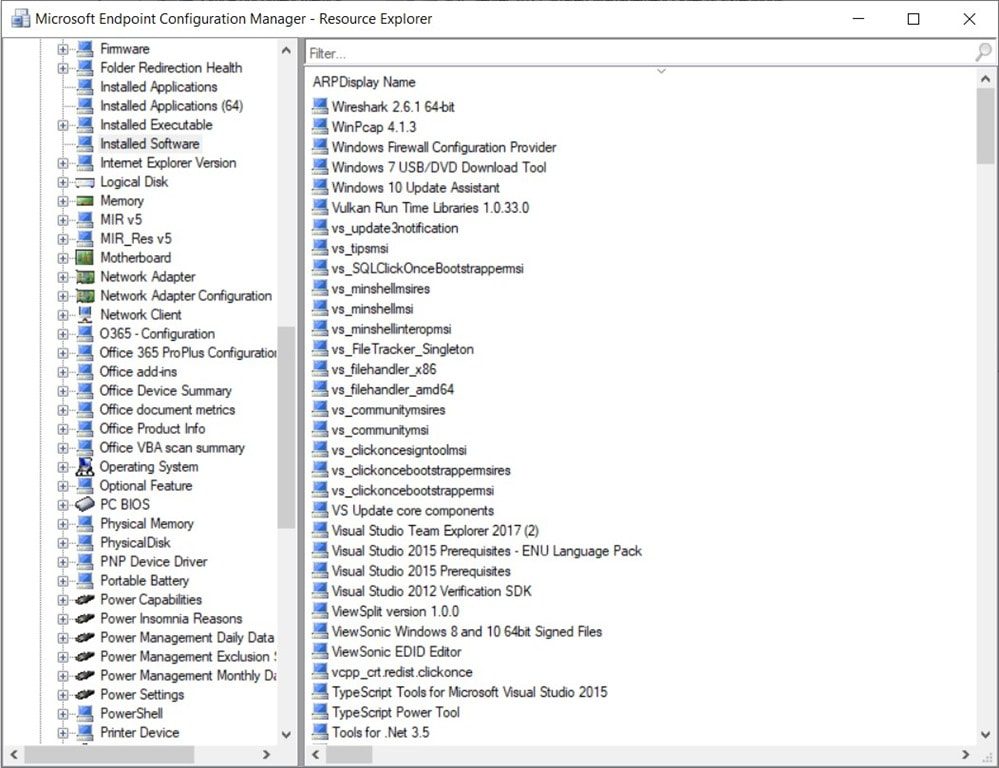Viewport: 999px width, 768px height.
Task: Click the Motherboard icon in the sidebar
Action: [x=85, y=258]
